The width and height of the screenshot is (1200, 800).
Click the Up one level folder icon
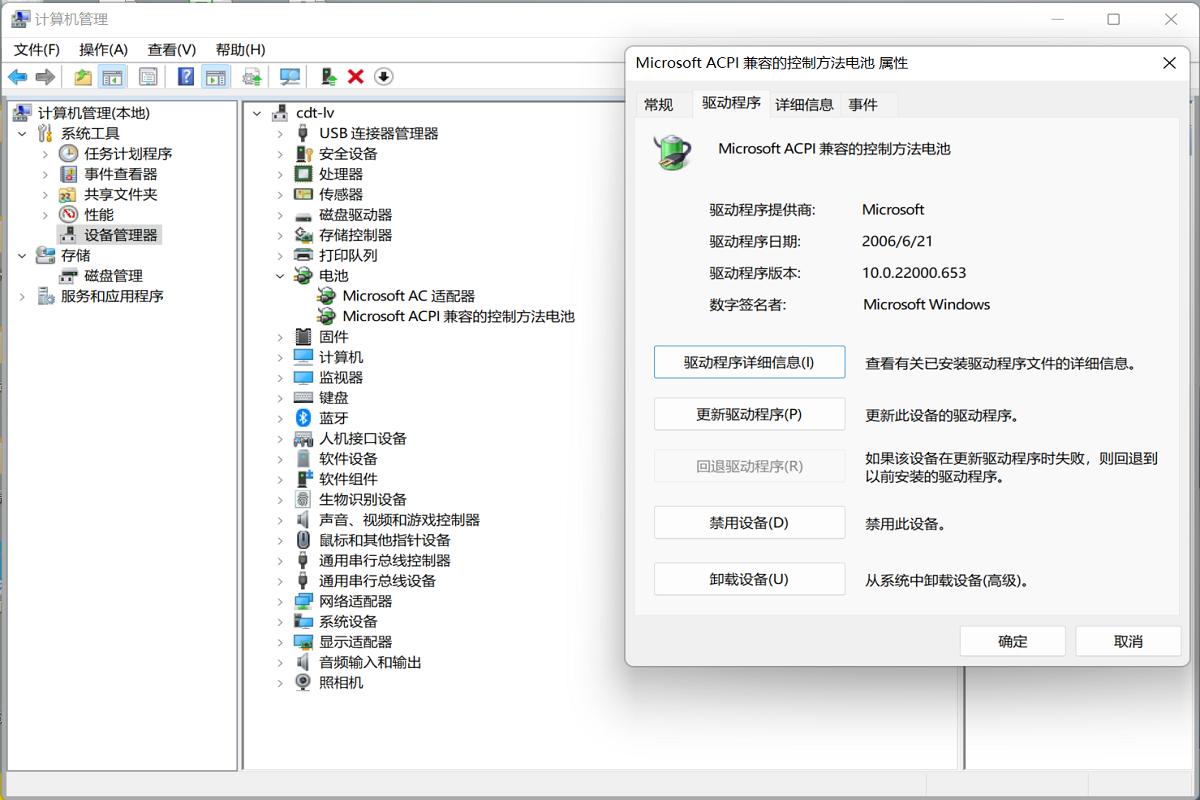click(83, 77)
